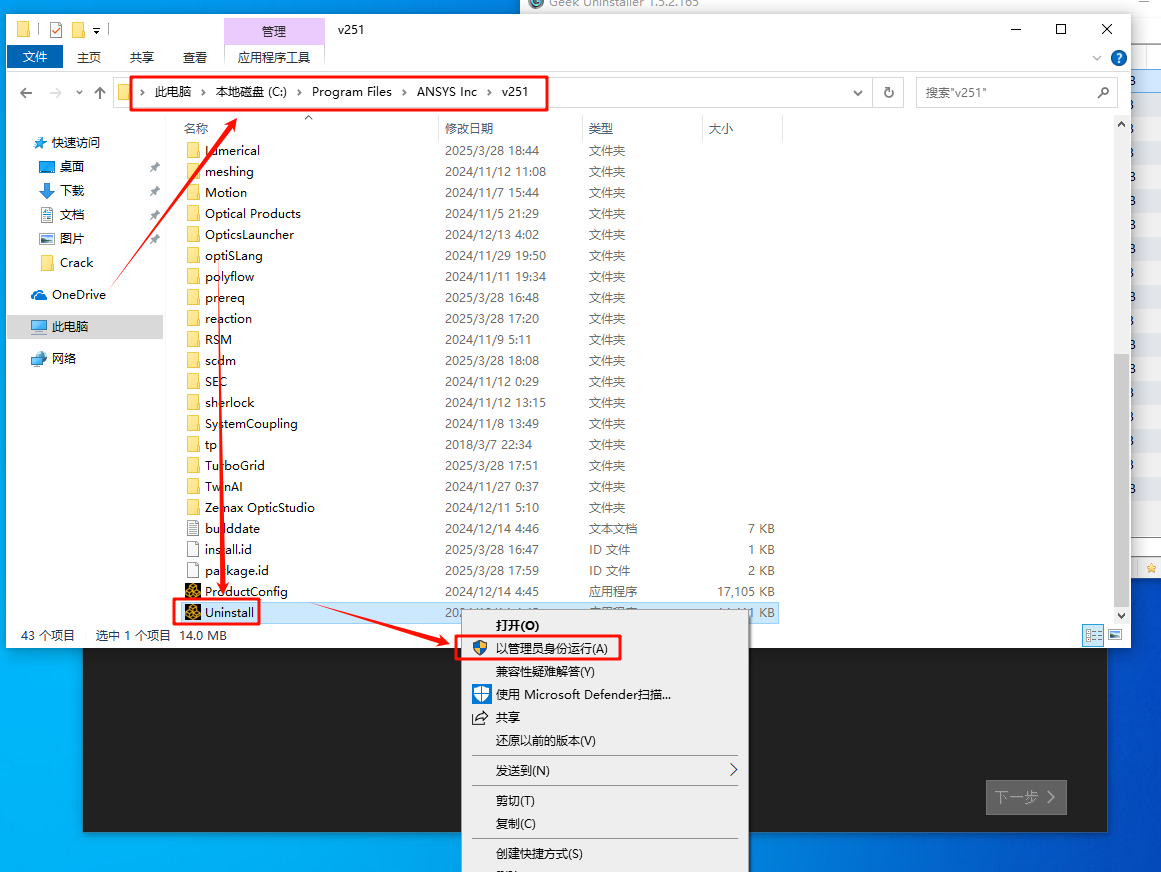Screen dimensions: 1161x872
Task: Select 网络 in the left sidebar
Action: click(64, 358)
